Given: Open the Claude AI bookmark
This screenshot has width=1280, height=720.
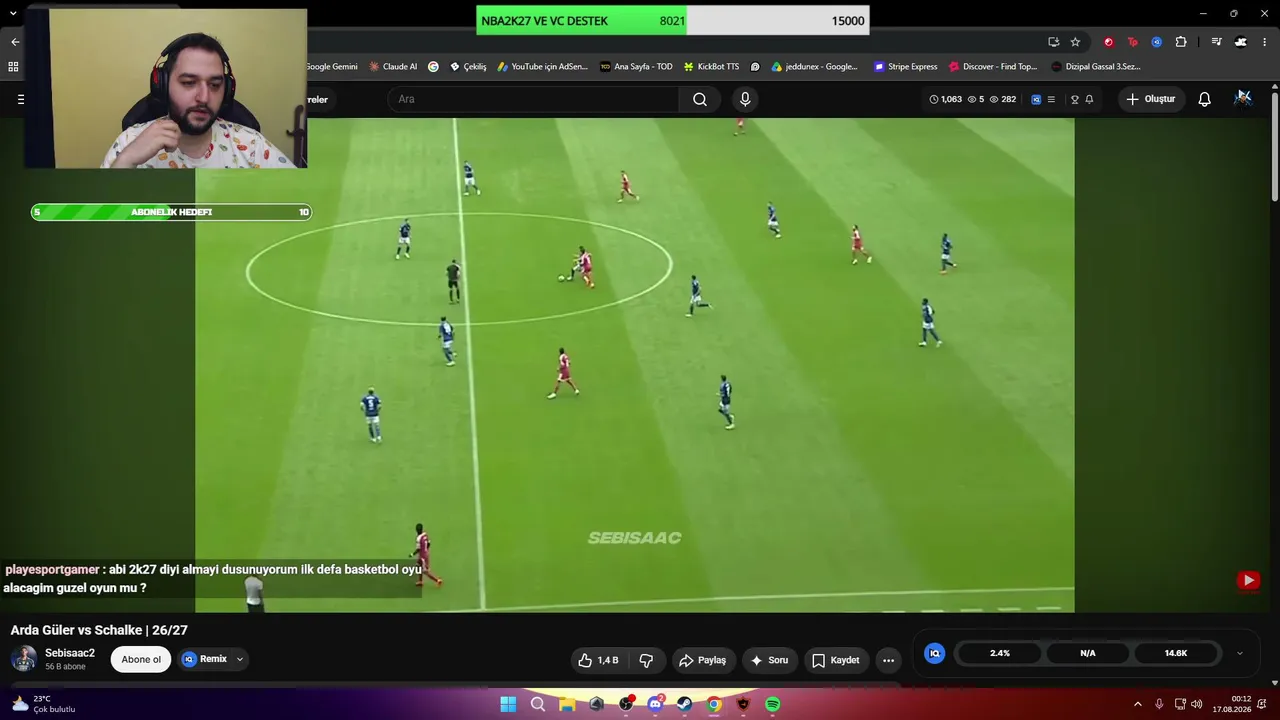Looking at the screenshot, I should click(x=393, y=67).
